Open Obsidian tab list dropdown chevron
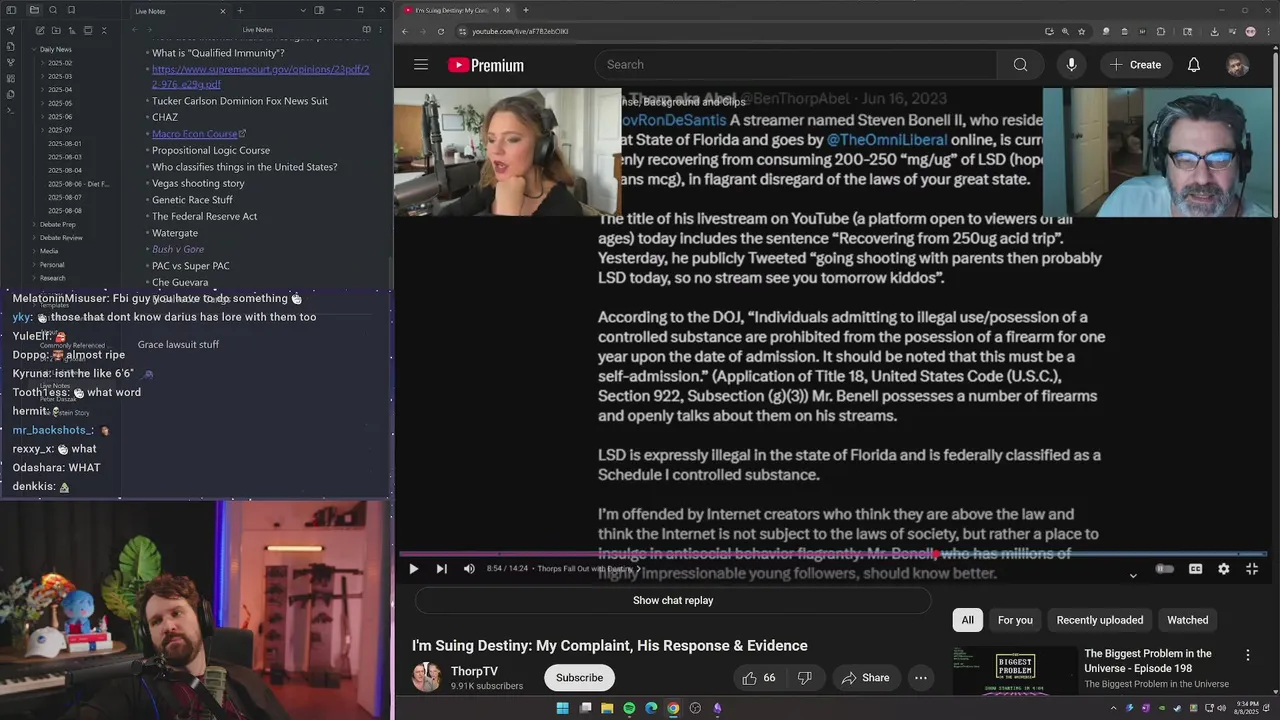The height and width of the screenshot is (720, 1280). coord(303,10)
